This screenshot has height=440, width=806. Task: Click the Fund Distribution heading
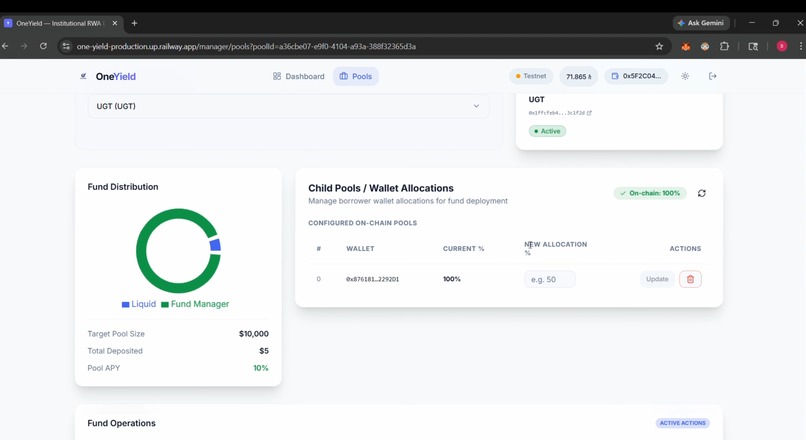pyautogui.click(x=123, y=187)
